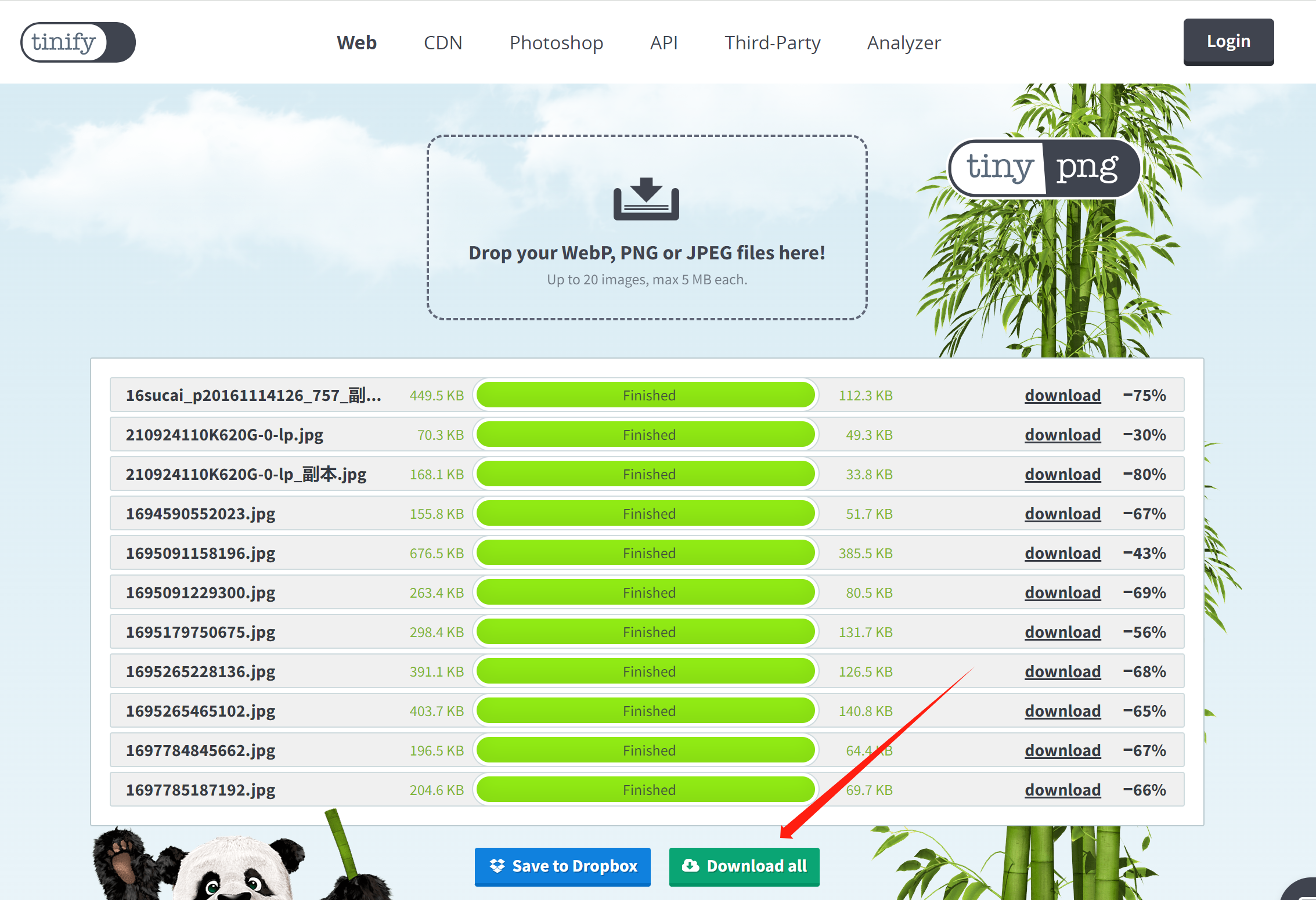
Task: Open the CDN menu item
Action: click(443, 42)
